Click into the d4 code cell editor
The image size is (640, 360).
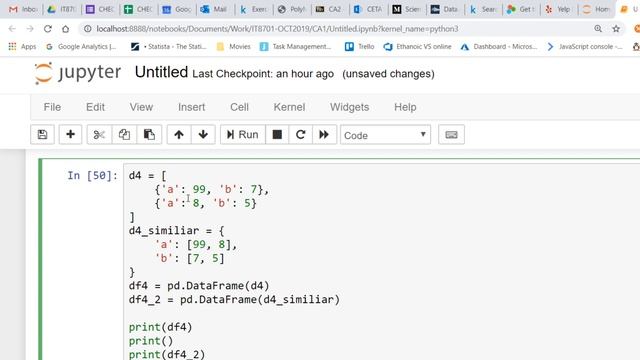(382, 262)
